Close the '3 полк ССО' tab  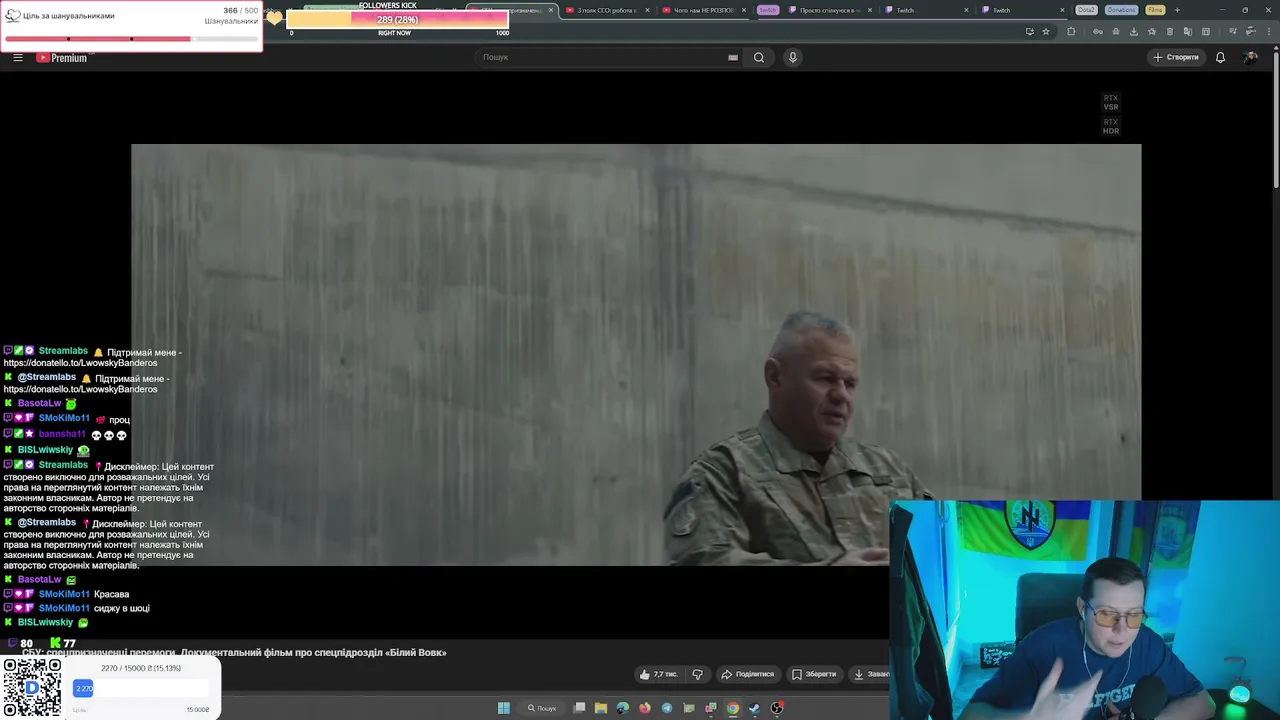[647, 10]
